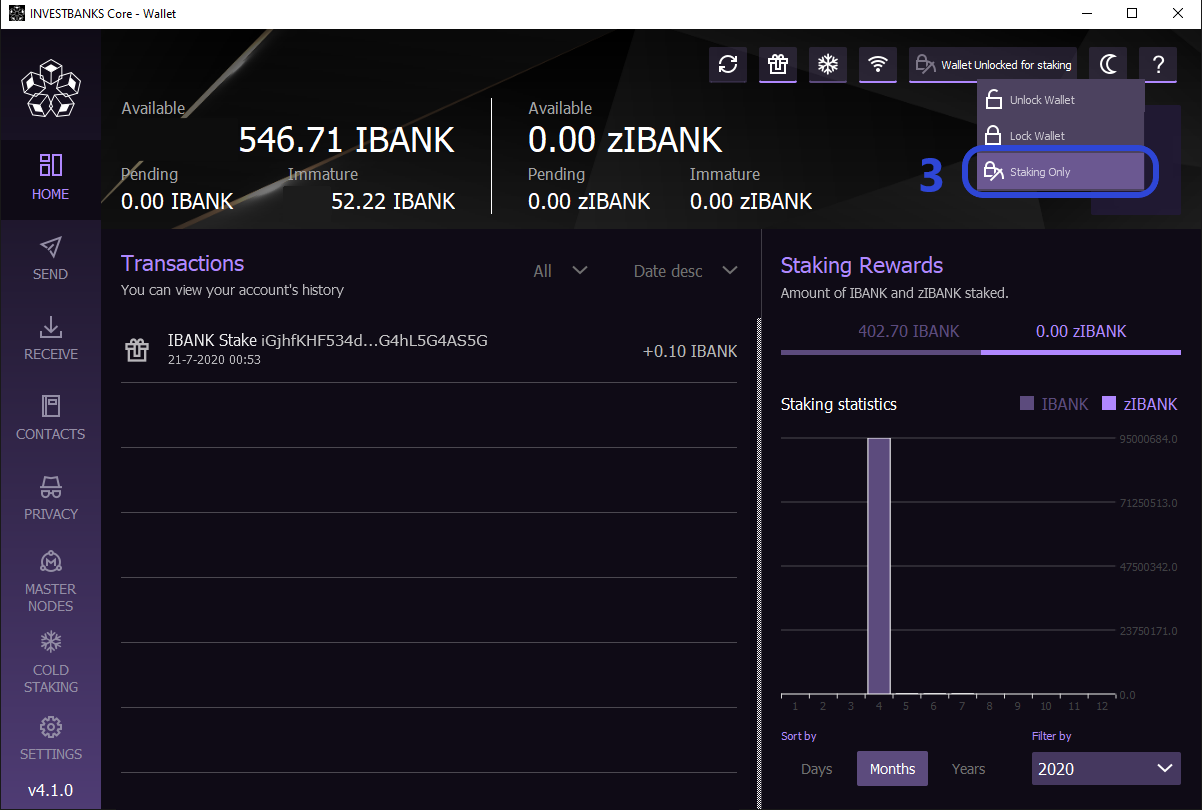The height and width of the screenshot is (810, 1202).
Task: Choose Lock Wallet from the menu
Action: (x=1060, y=136)
